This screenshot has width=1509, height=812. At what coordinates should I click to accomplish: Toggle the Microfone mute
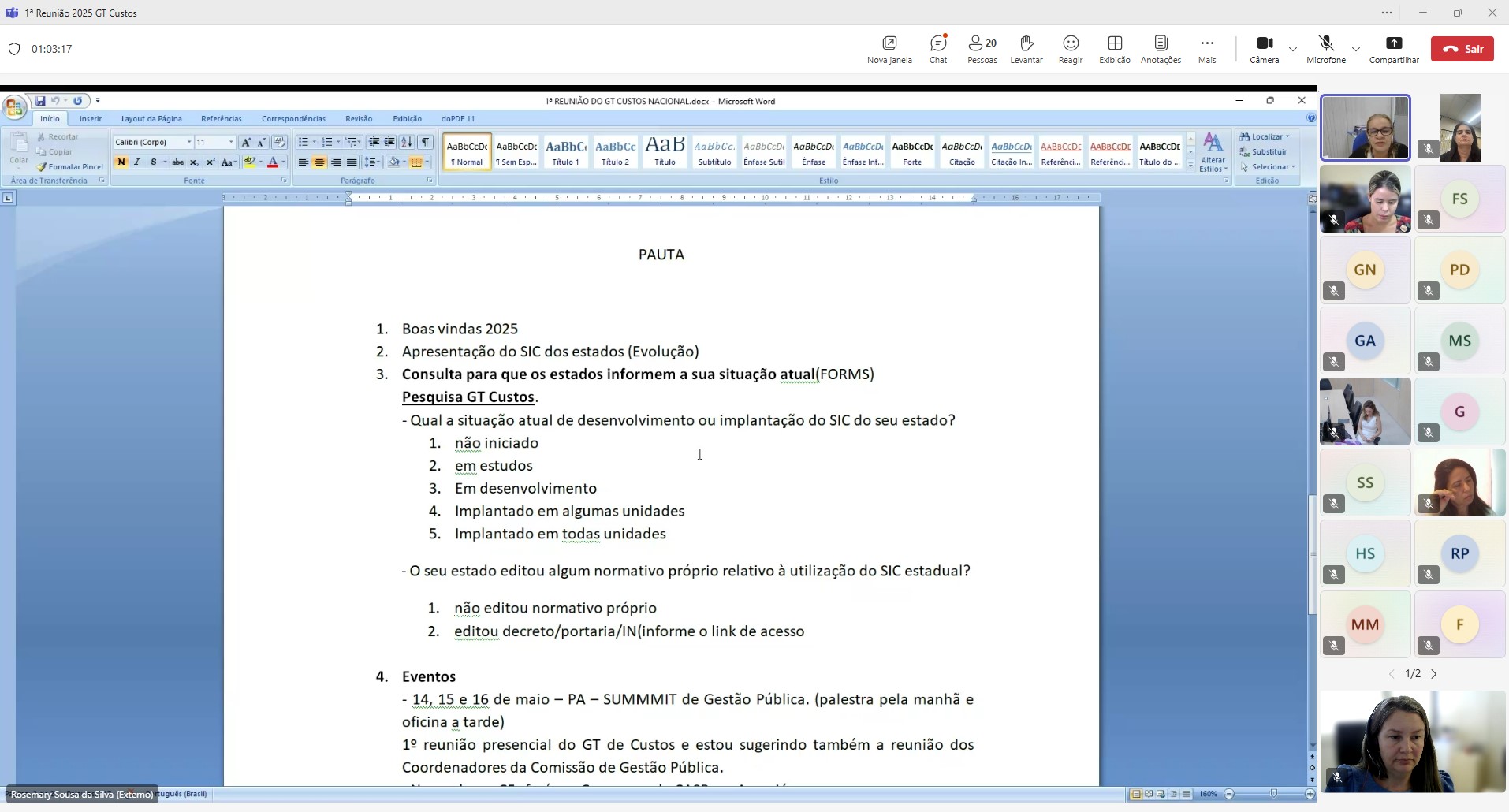click(1326, 49)
